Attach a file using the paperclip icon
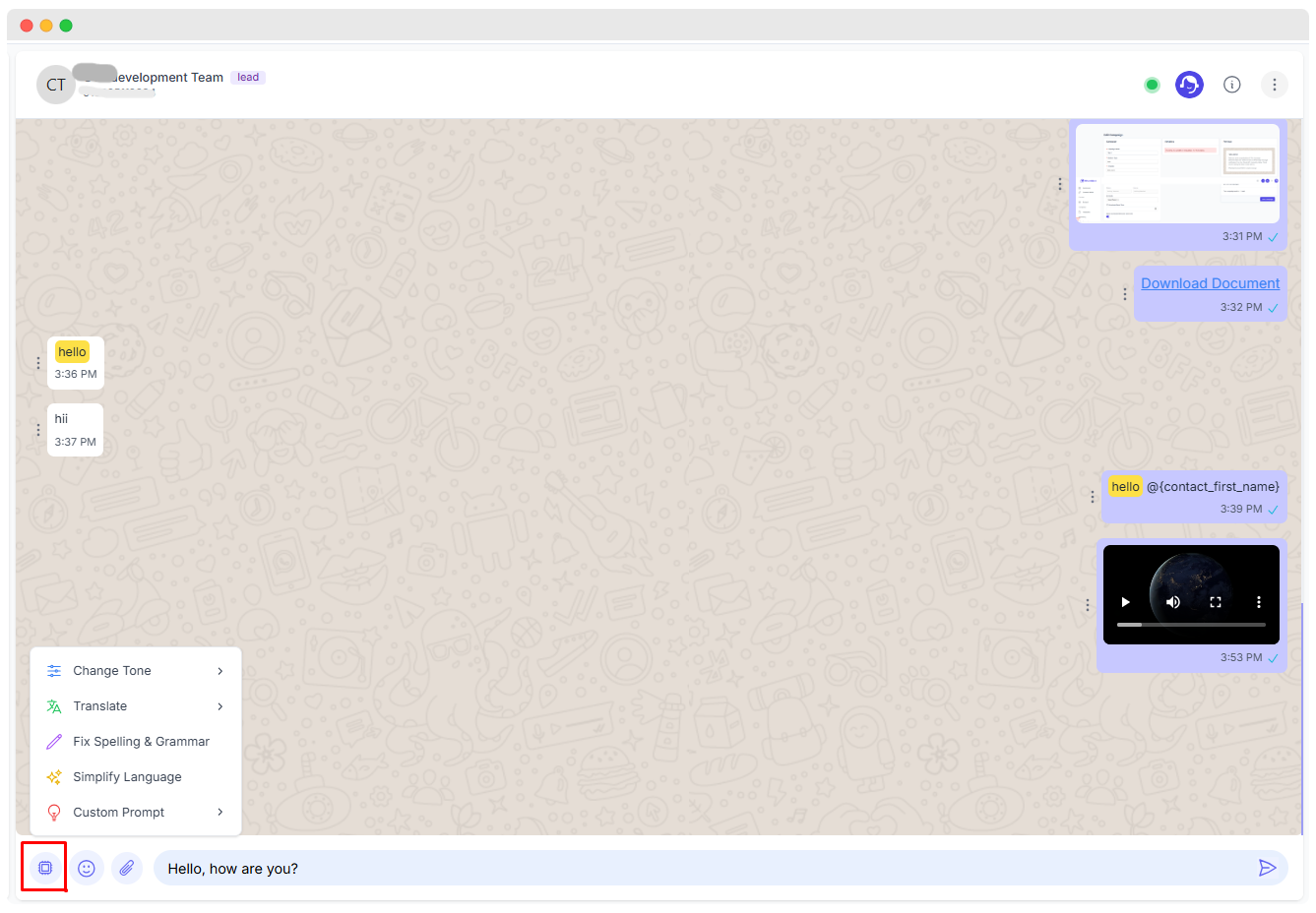This screenshot has width=1316, height=913. (126, 868)
